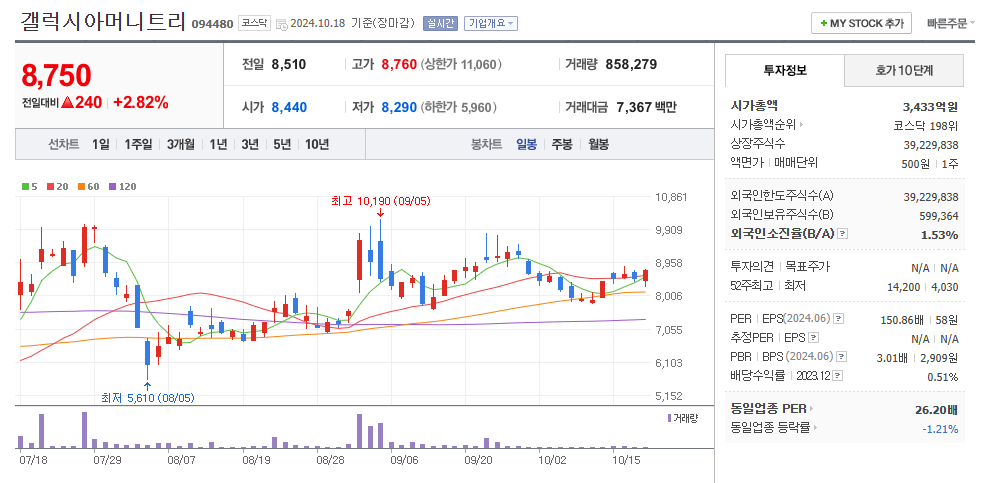The height and width of the screenshot is (483, 992).
Task: Click the 최저 5,610 (08/05) chart marker
Action: pos(147,398)
